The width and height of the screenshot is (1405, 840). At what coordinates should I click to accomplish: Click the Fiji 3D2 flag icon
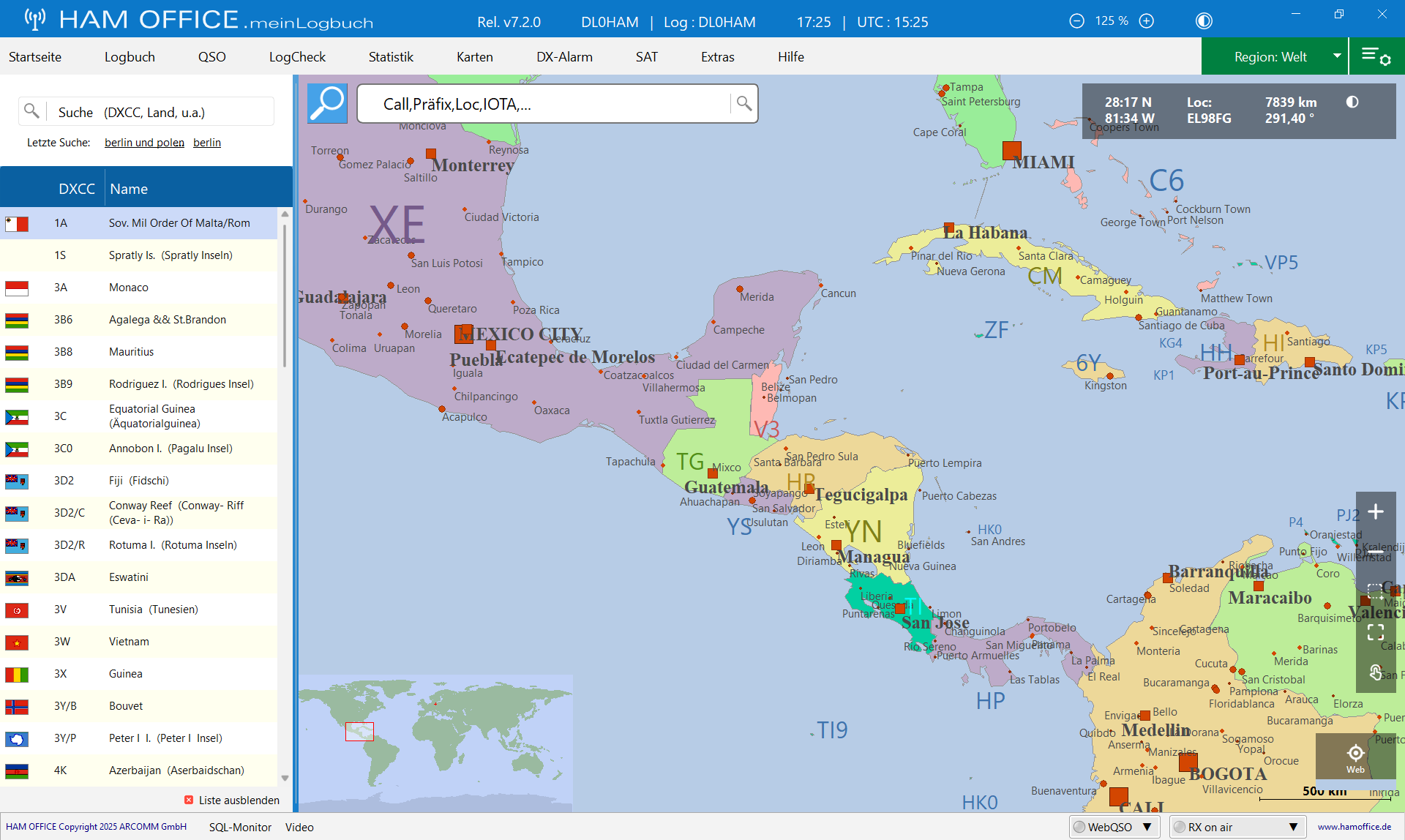(x=17, y=481)
